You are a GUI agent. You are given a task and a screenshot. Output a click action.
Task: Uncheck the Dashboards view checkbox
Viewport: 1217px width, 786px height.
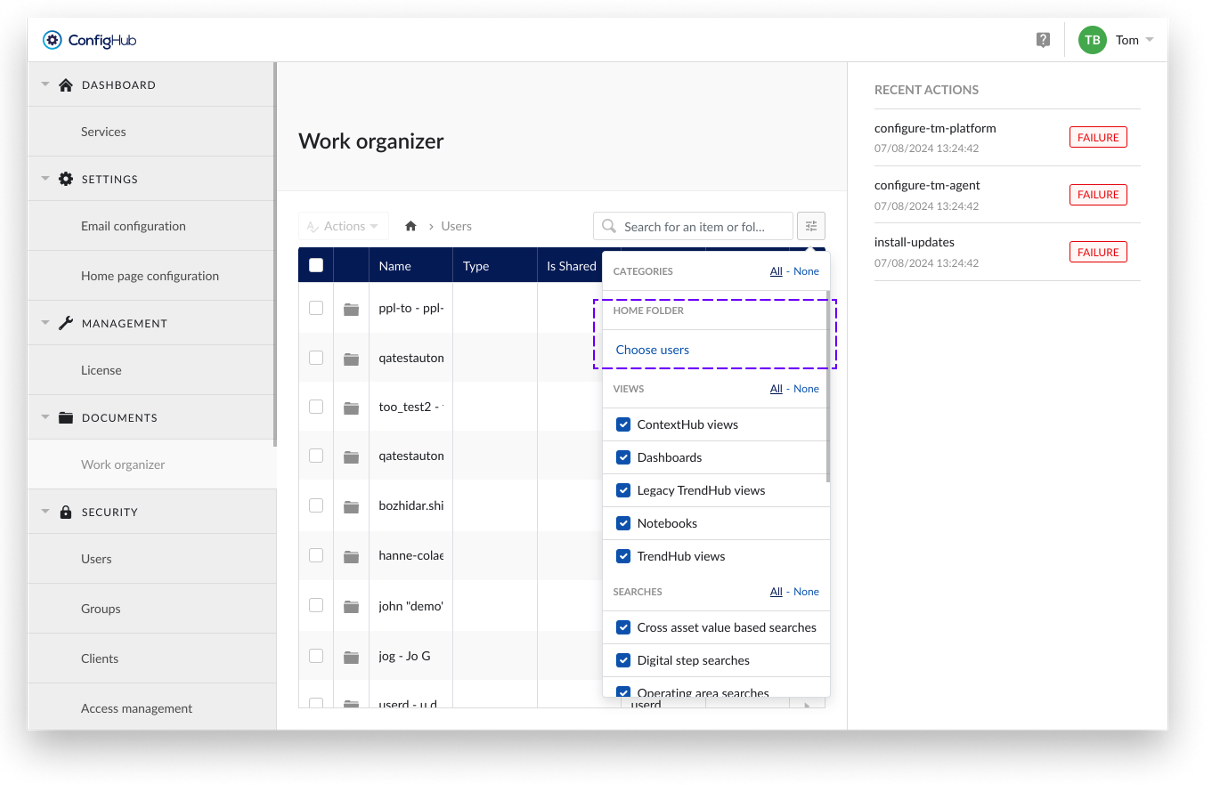[624, 457]
